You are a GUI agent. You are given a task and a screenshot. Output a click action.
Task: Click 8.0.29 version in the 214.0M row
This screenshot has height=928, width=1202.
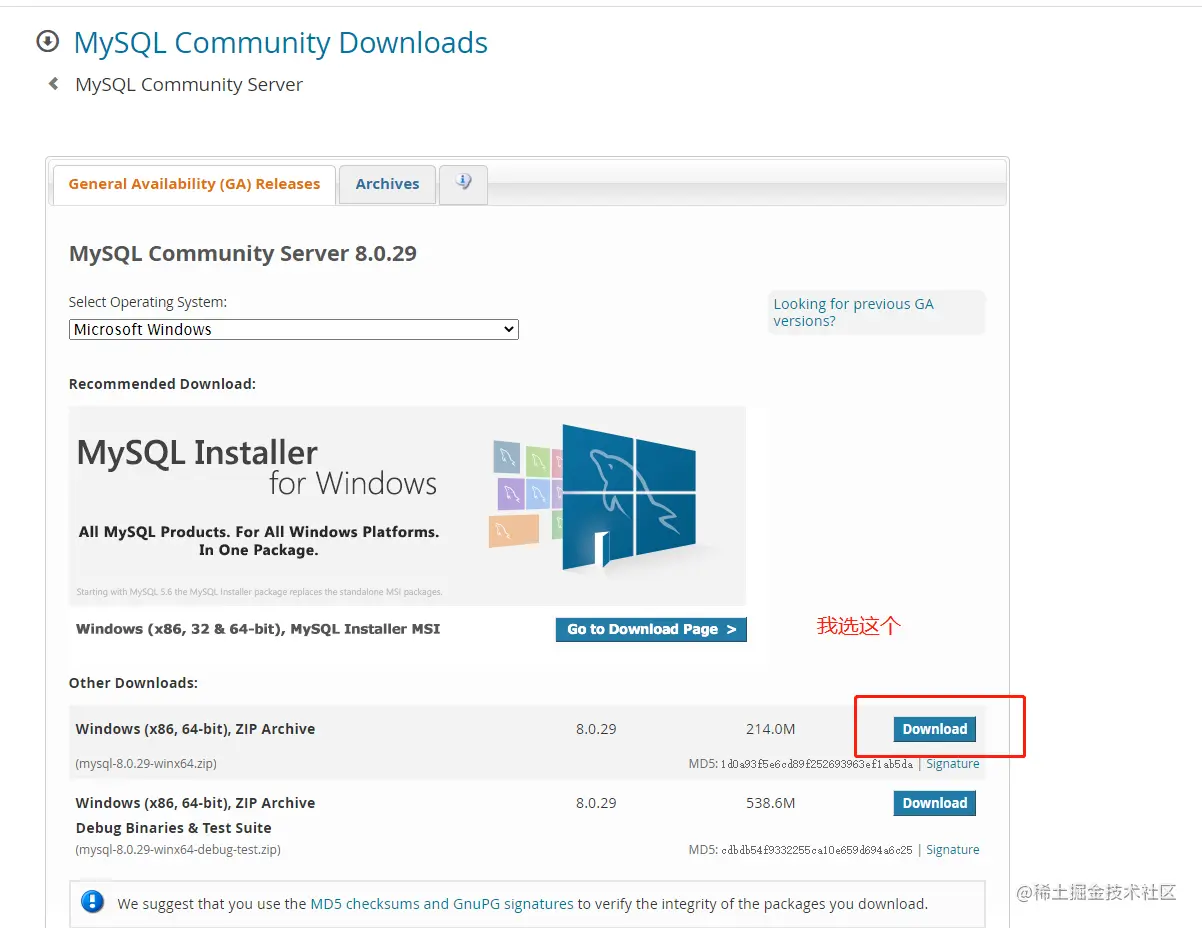(596, 729)
